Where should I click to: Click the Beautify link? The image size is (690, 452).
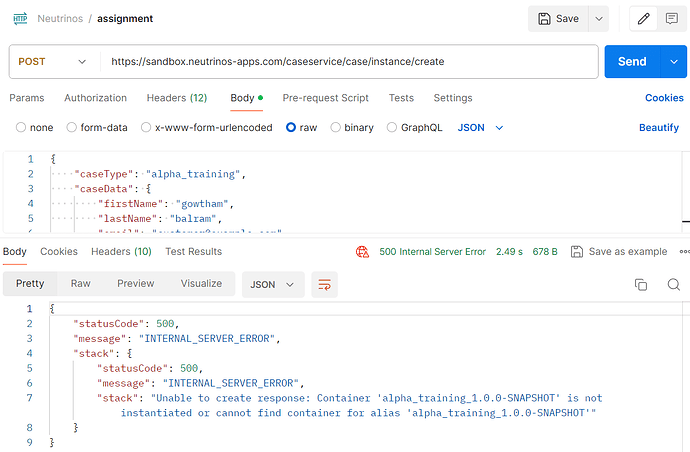pyautogui.click(x=658, y=128)
